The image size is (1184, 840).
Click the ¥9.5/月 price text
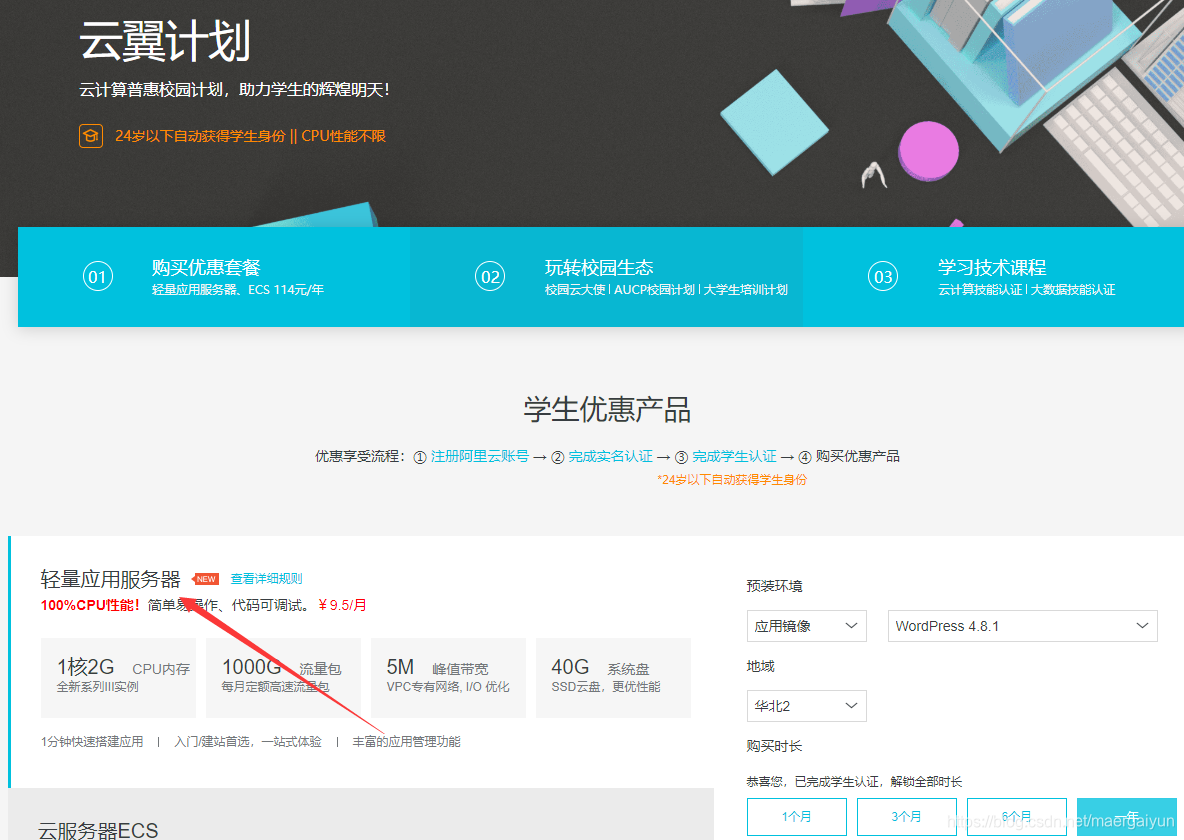pyautogui.click(x=342, y=605)
